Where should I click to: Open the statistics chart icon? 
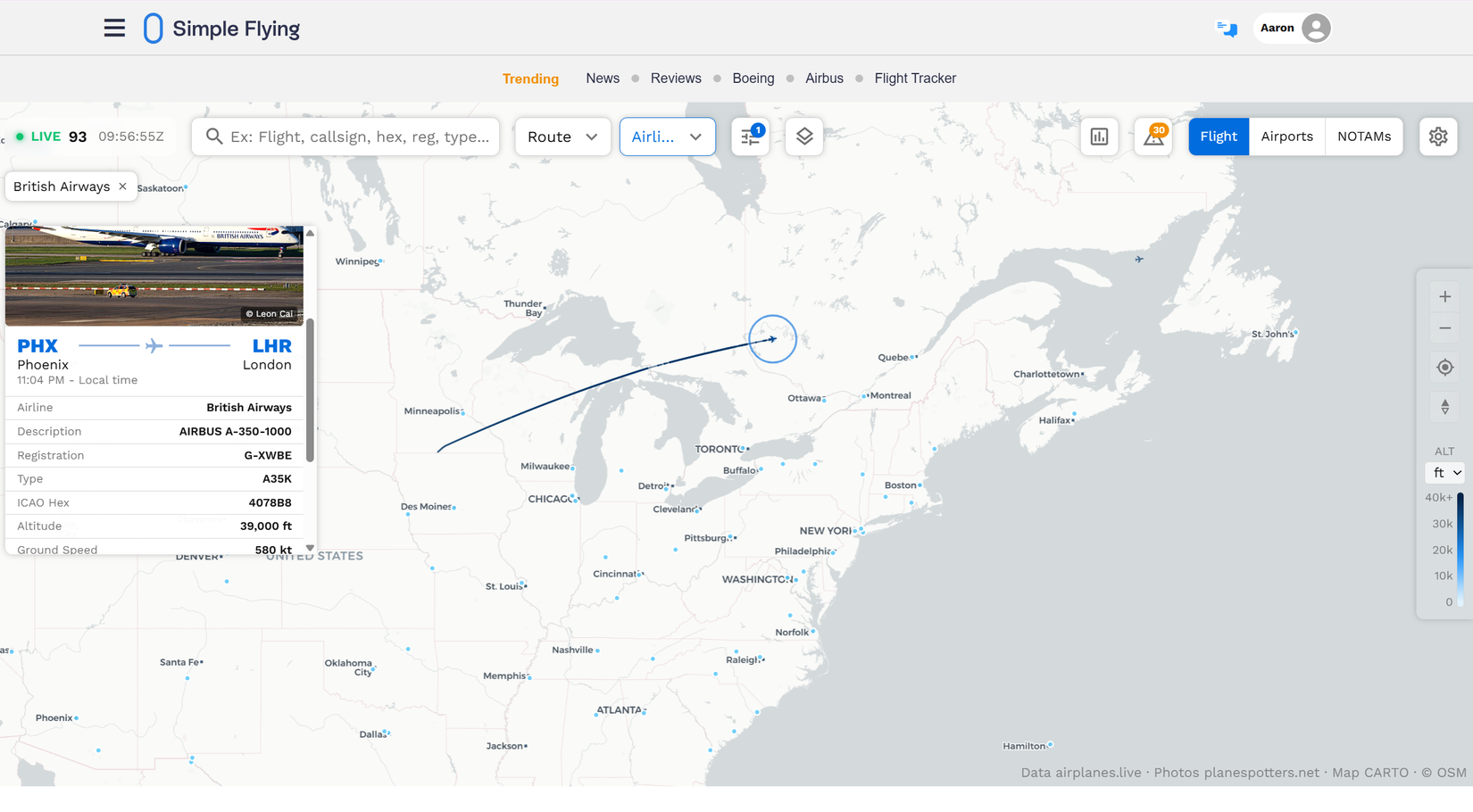coord(1099,137)
